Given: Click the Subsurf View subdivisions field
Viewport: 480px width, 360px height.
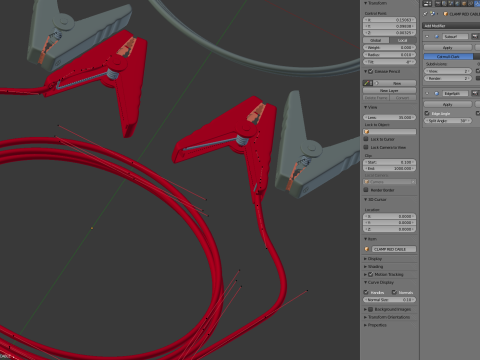Looking at the screenshot, I should coord(448,71).
